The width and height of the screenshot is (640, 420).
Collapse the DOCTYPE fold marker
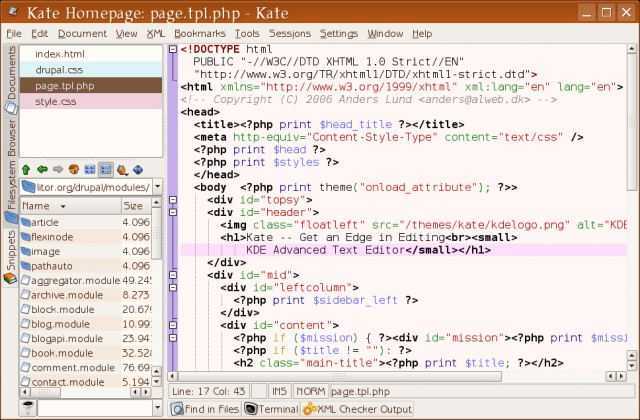pyautogui.click(x=173, y=49)
